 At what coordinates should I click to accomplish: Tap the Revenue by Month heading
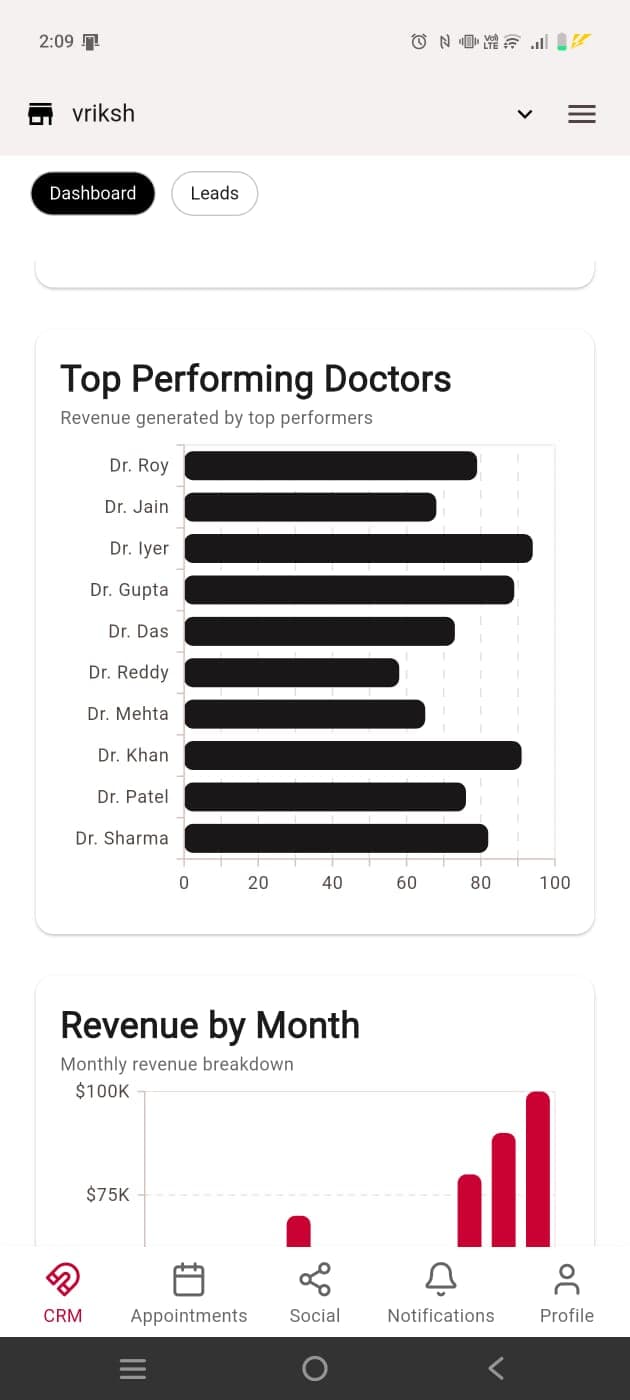pos(210,1025)
